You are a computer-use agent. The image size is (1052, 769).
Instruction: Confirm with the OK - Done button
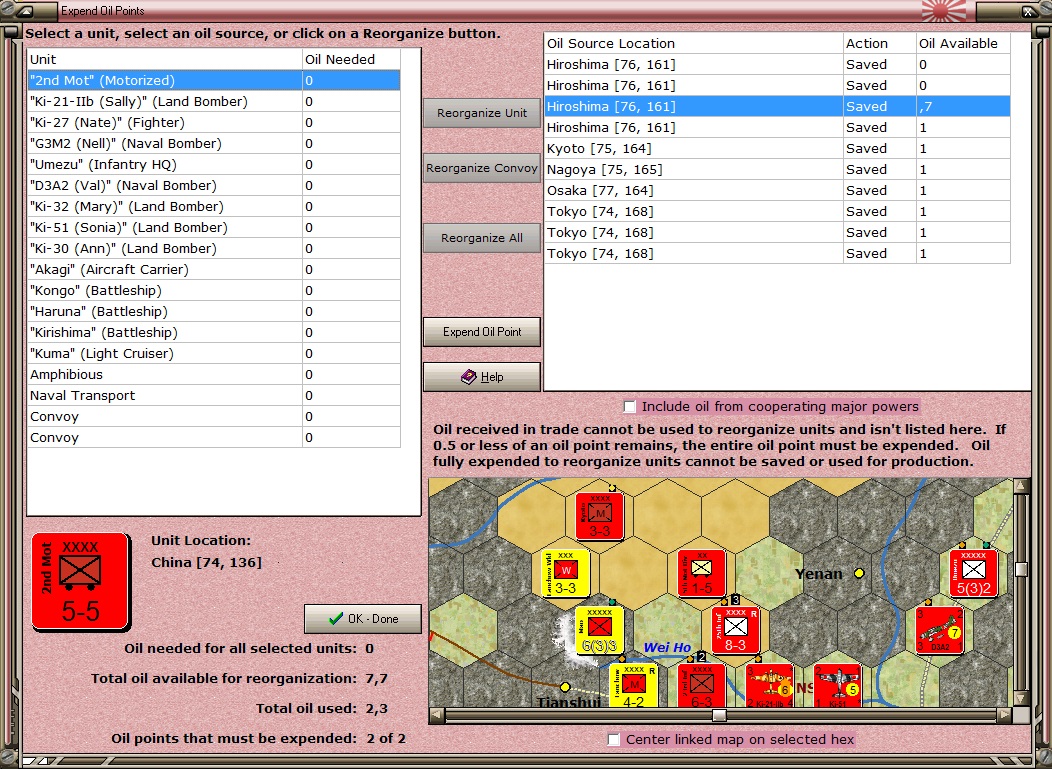point(363,619)
